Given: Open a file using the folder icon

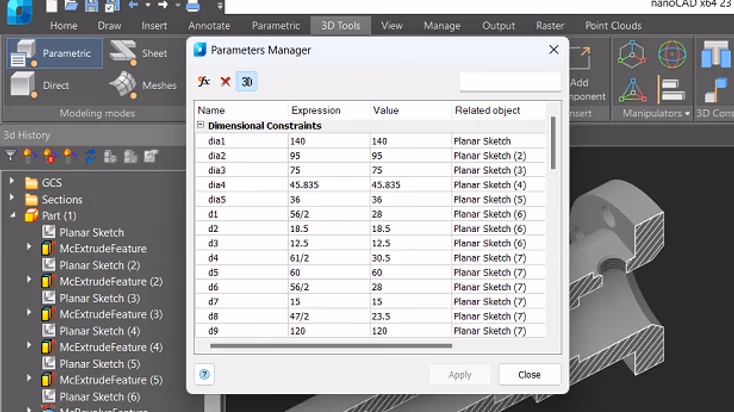Looking at the screenshot, I should [x=71, y=6].
